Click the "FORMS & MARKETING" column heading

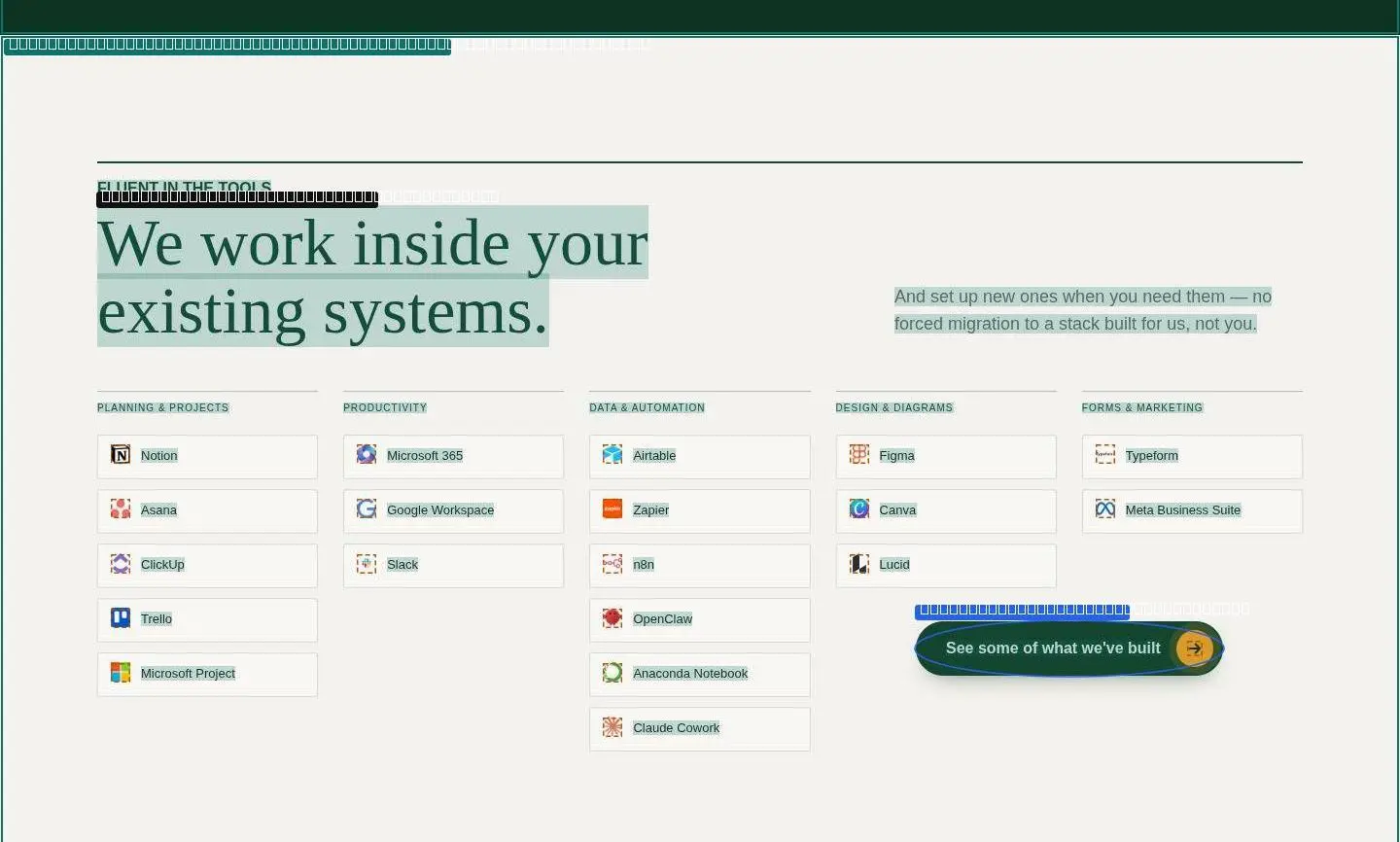1142,407
